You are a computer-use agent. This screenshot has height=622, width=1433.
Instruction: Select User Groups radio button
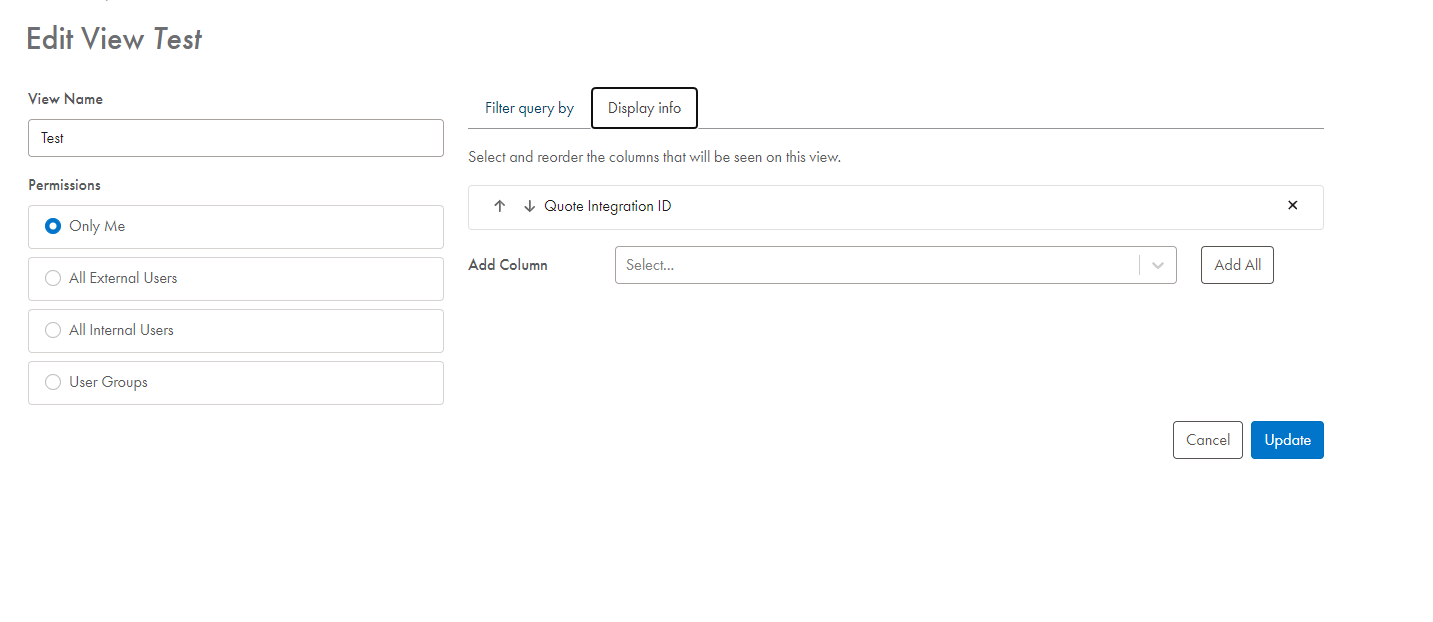pyautogui.click(x=54, y=382)
